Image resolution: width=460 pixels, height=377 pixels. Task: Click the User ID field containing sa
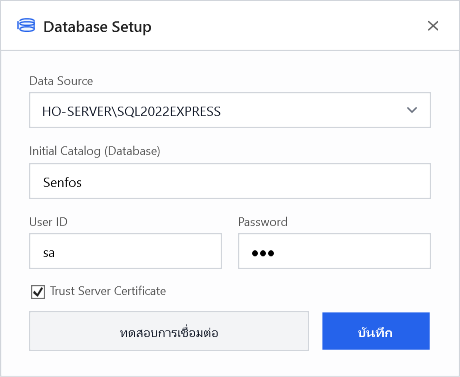[x=125, y=251]
